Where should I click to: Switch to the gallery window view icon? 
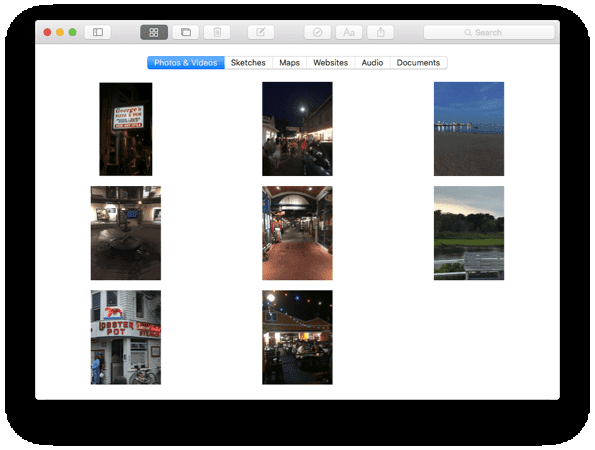[186, 32]
